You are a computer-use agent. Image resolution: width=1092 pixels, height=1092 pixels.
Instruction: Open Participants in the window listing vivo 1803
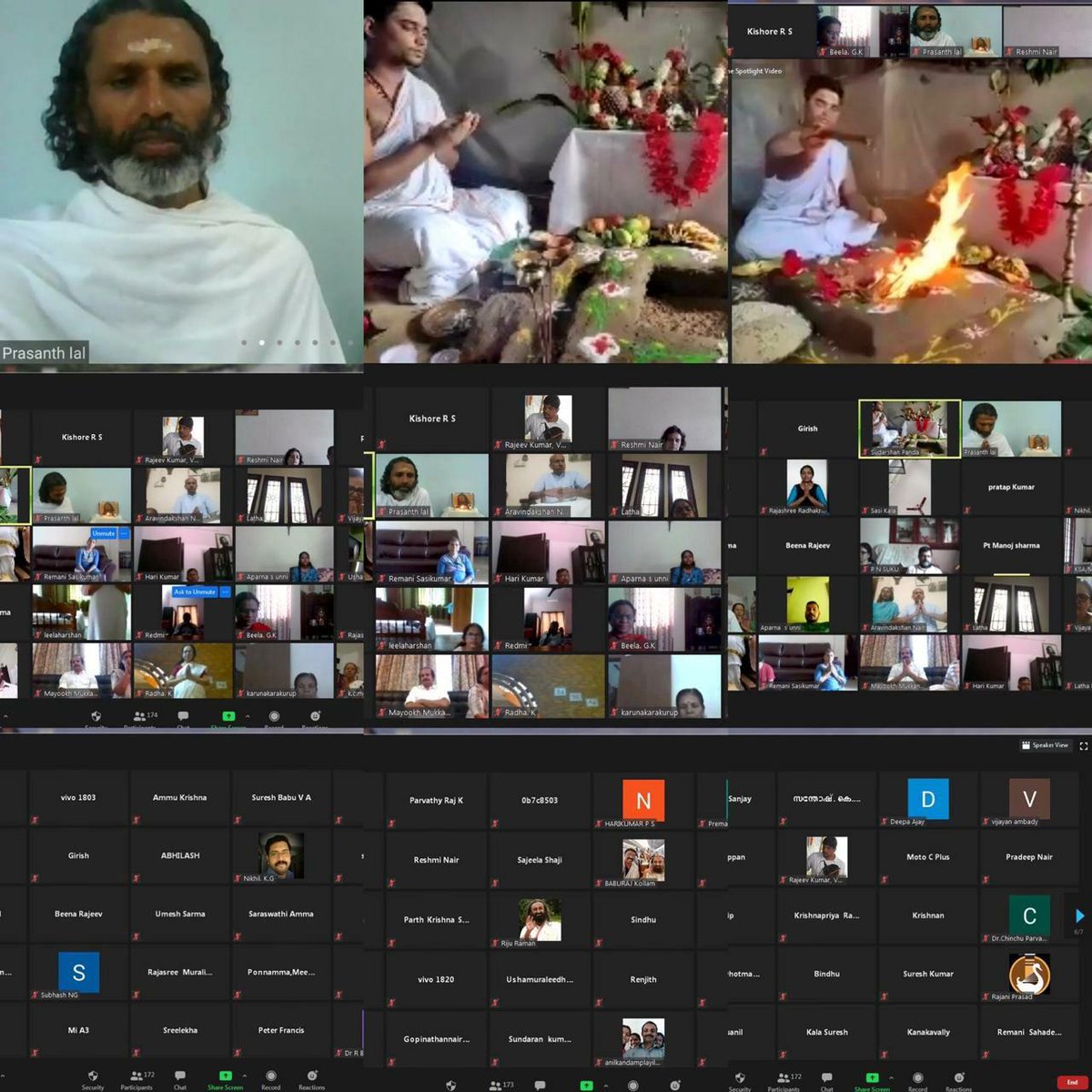click(x=137, y=1079)
